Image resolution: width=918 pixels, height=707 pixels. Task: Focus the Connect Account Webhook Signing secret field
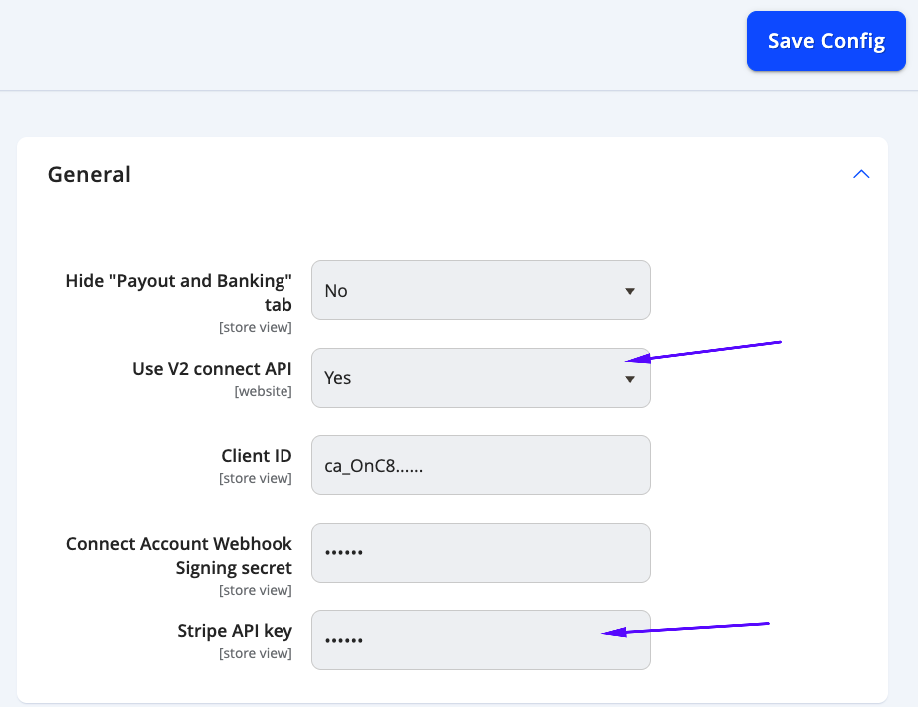pyautogui.click(x=481, y=553)
